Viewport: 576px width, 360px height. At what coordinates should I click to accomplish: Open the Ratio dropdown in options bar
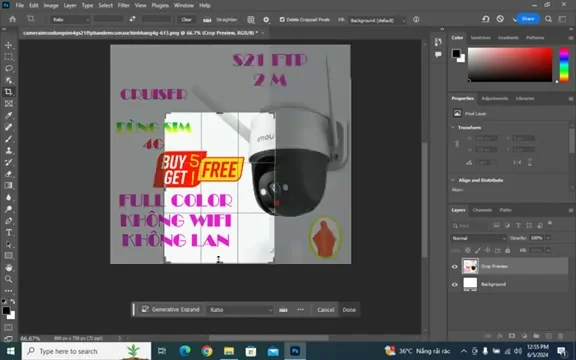[x=70, y=19]
